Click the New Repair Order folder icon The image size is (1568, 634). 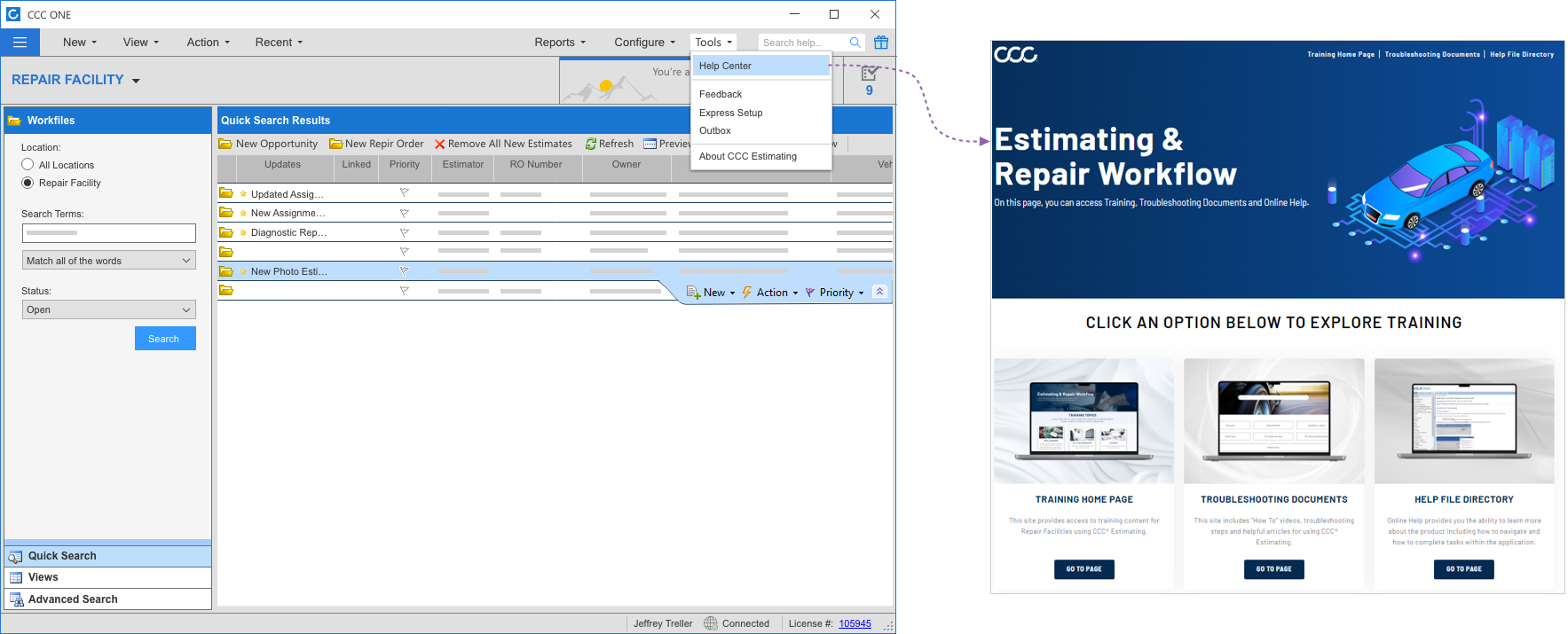tap(335, 144)
